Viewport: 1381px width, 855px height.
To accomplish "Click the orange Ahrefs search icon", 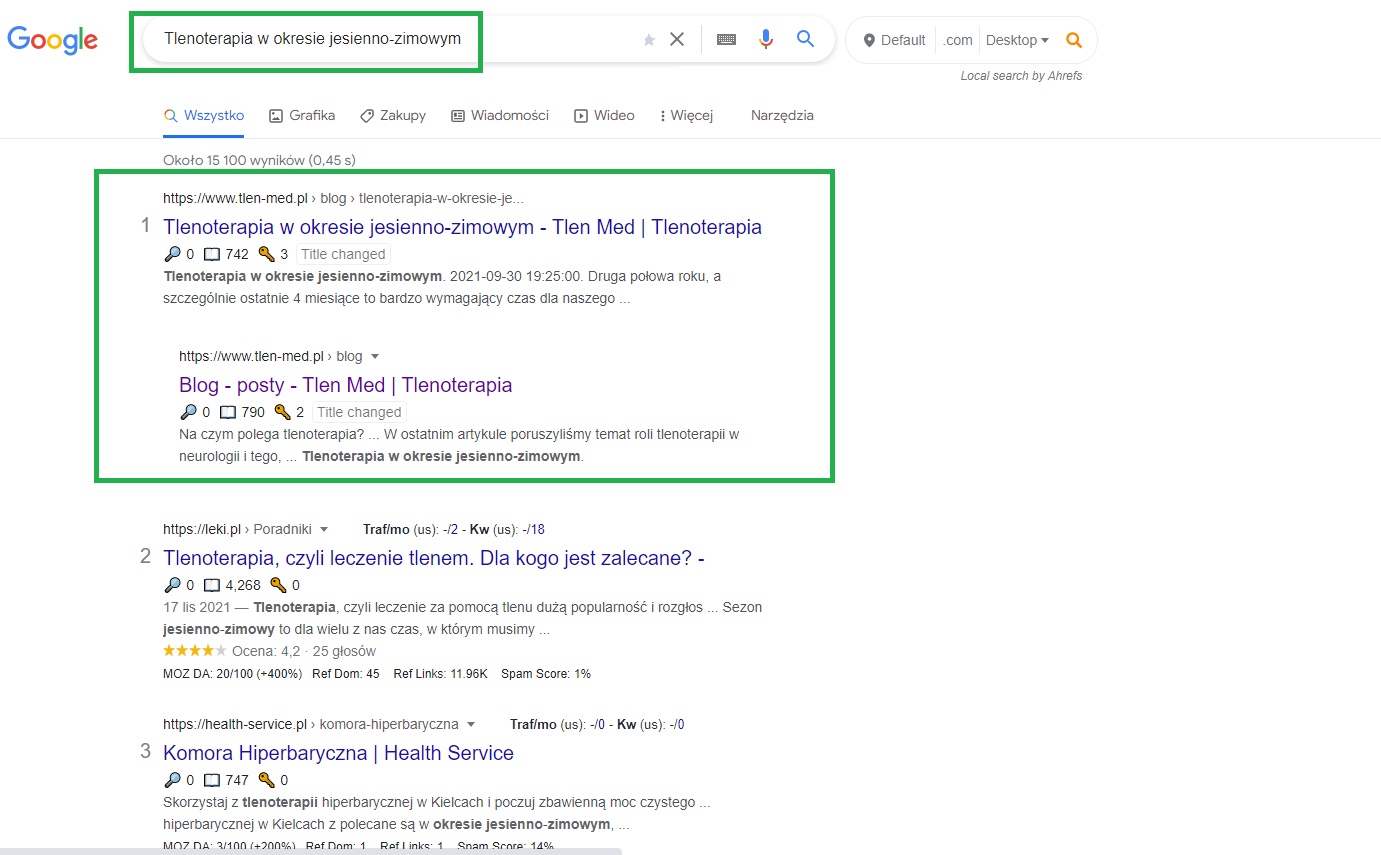I will pos(1074,40).
